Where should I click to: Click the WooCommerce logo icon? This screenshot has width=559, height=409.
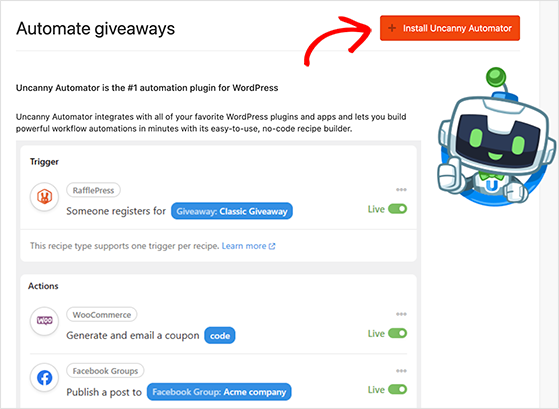[45, 321]
